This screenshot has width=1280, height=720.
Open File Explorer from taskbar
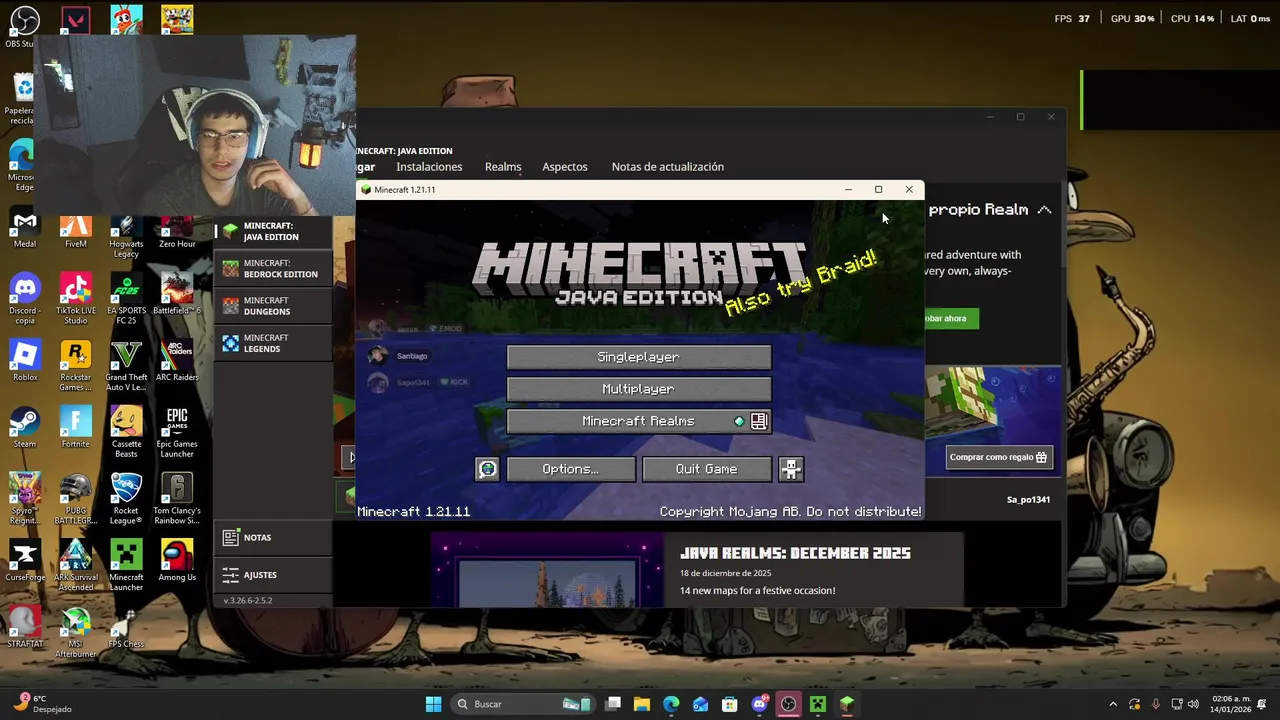click(x=642, y=704)
